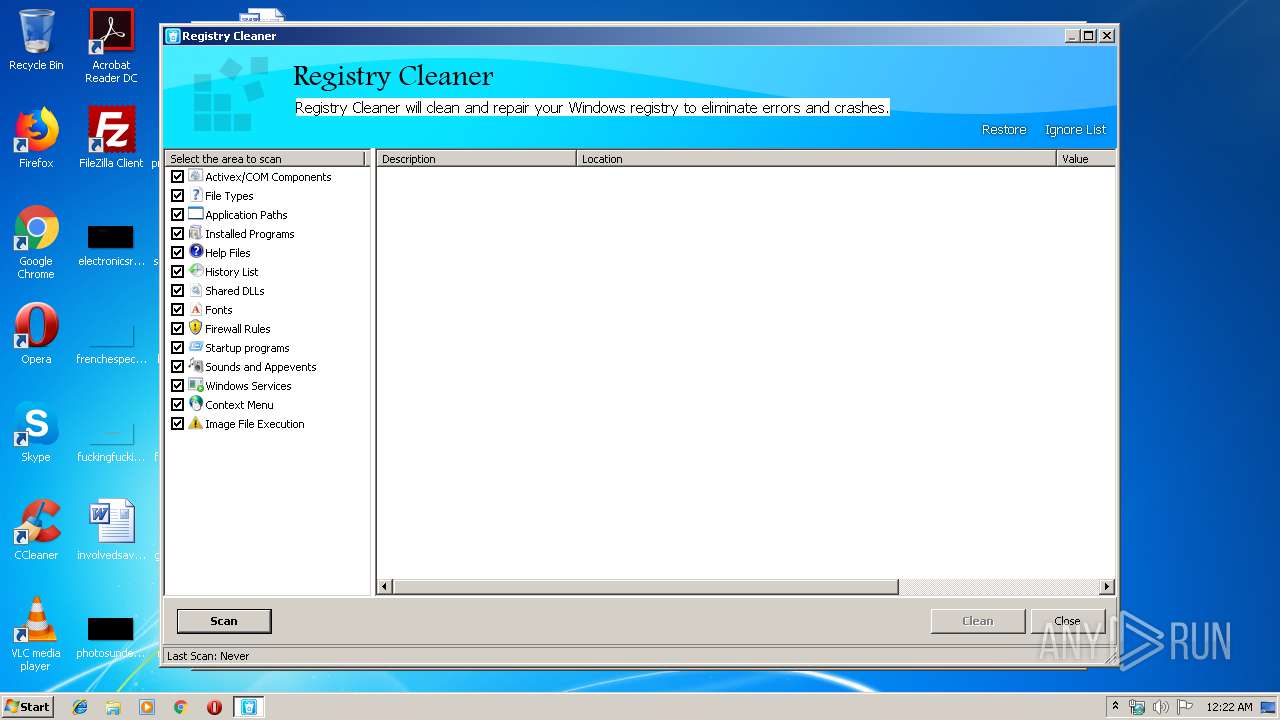Uncheck History List checkbox
1280x720 pixels.
pos(177,271)
